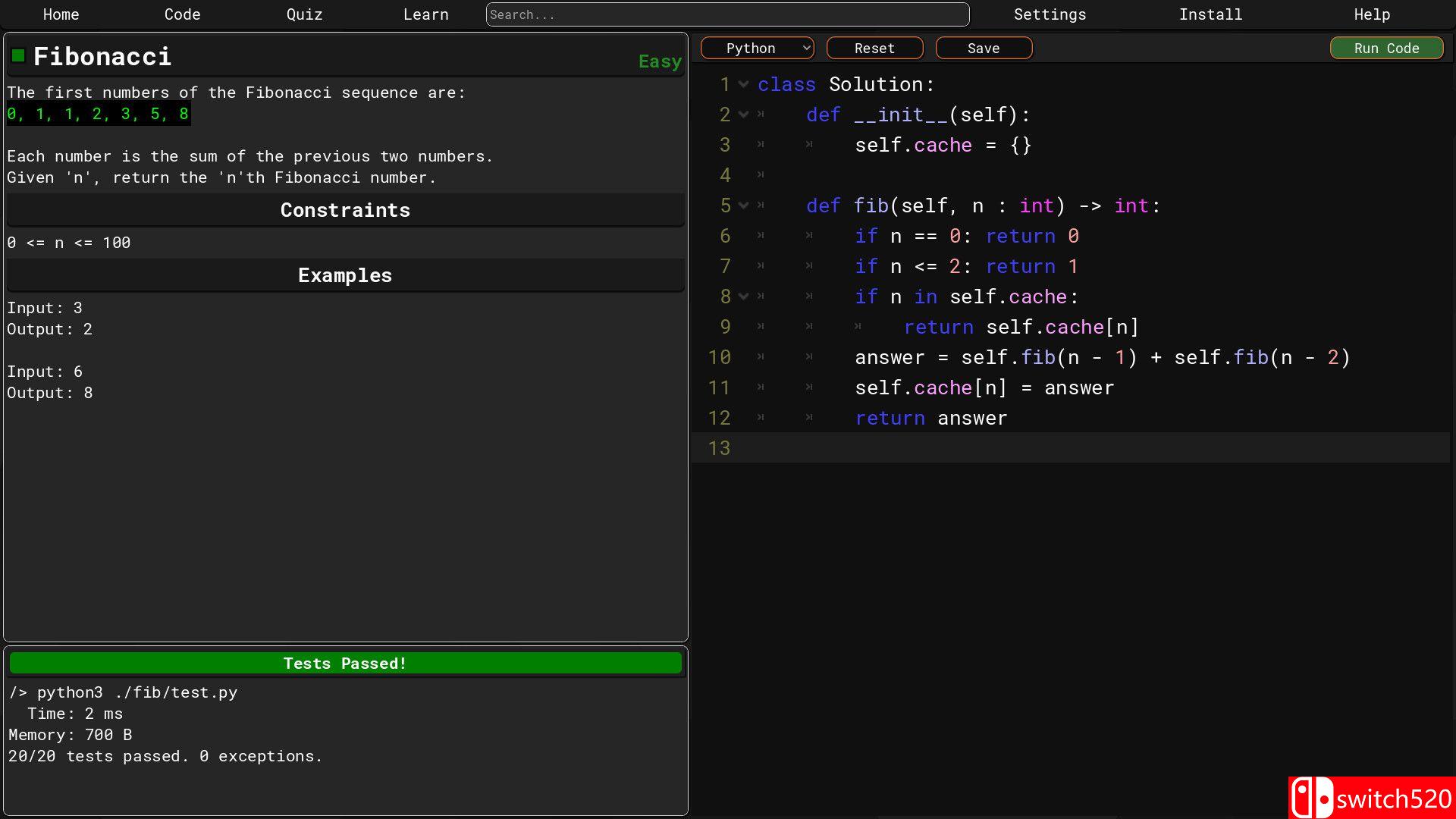Select the Install menu item
1456x819 pixels.
[x=1210, y=14]
